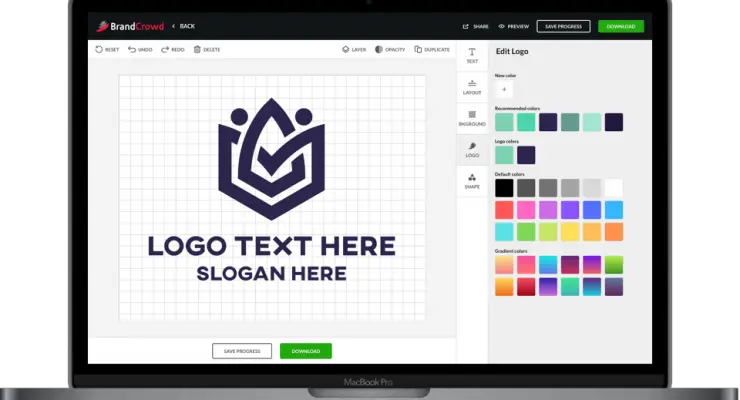Switch to the Text tab
This screenshot has width=740, height=400.
(472, 55)
